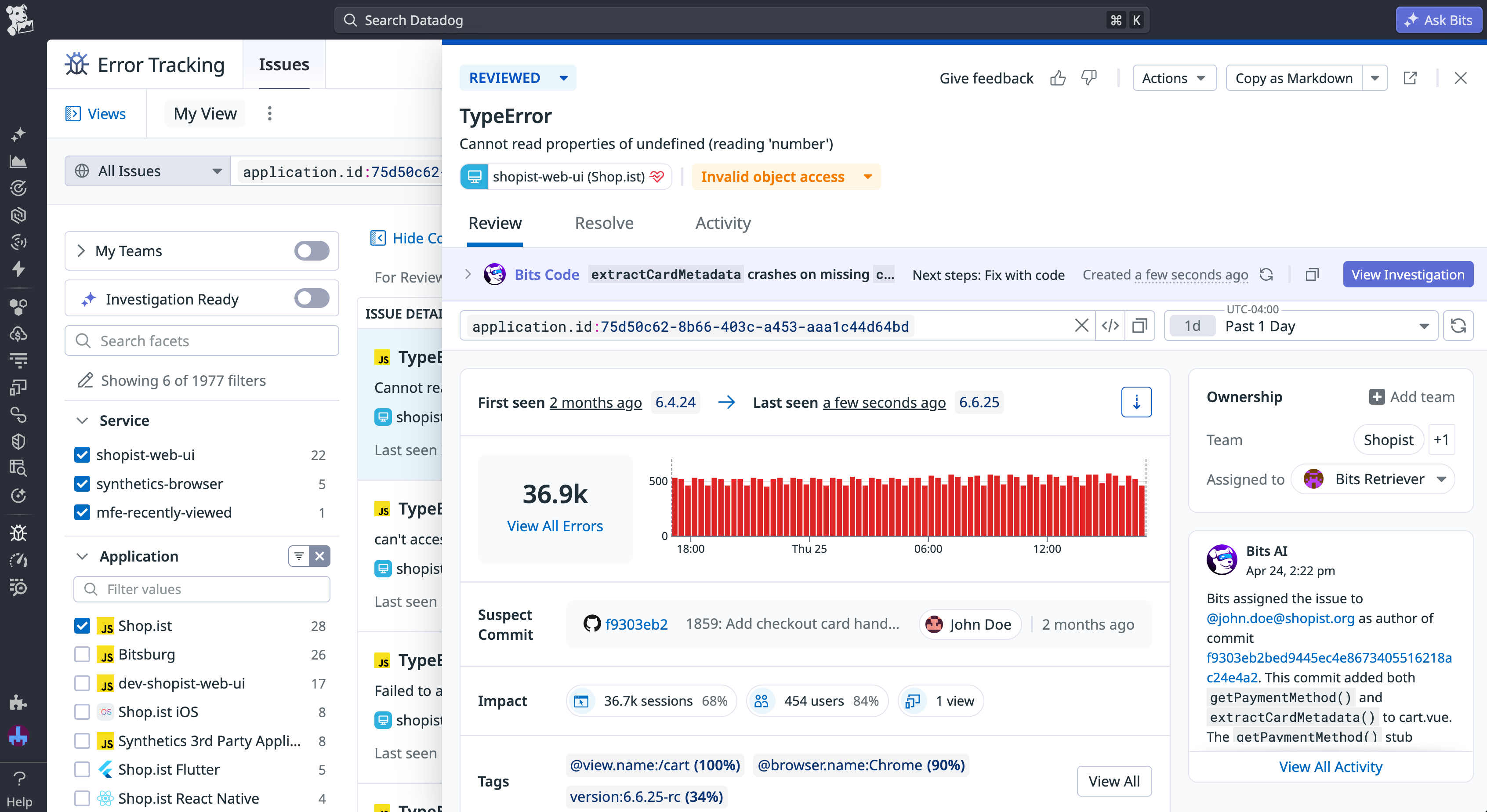Switch to the Activity tab
The height and width of the screenshot is (812, 1487).
tap(723, 223)
